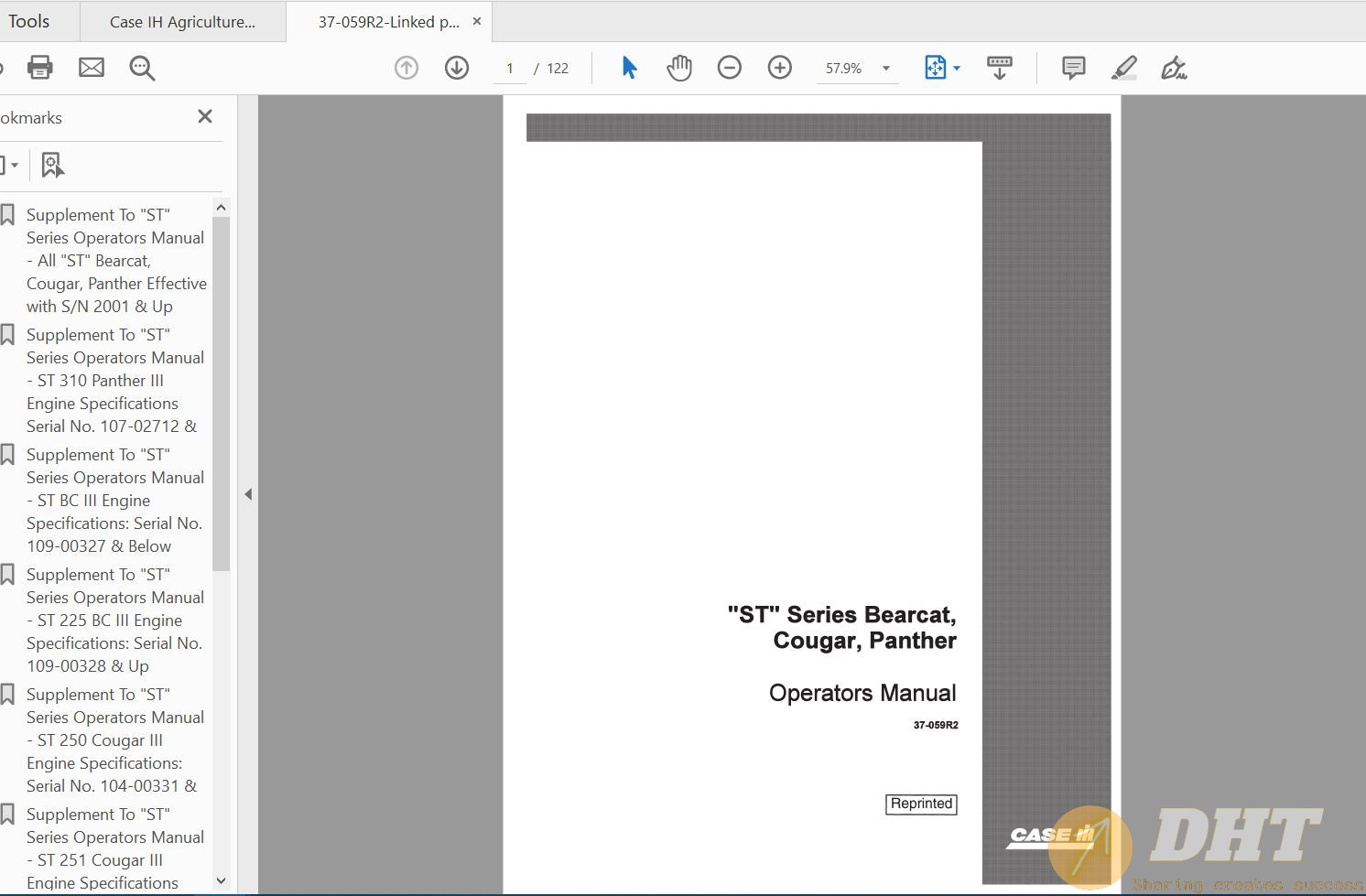The height and width of the screenshot is (896, 1366).
Task: Click the Operators Manual title text
Action: coord(862,693)
